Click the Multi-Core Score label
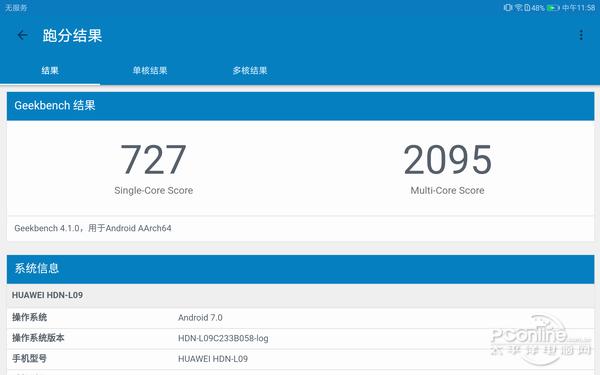The width and height of the screenshot is (600, 375). point(447,190)
